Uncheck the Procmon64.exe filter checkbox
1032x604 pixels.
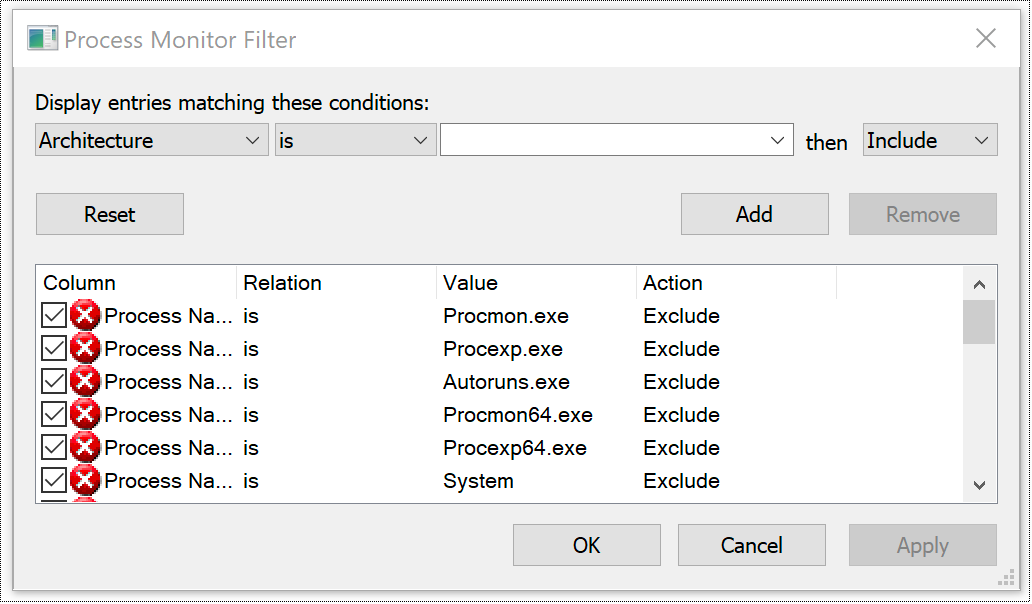click(53, 415)
